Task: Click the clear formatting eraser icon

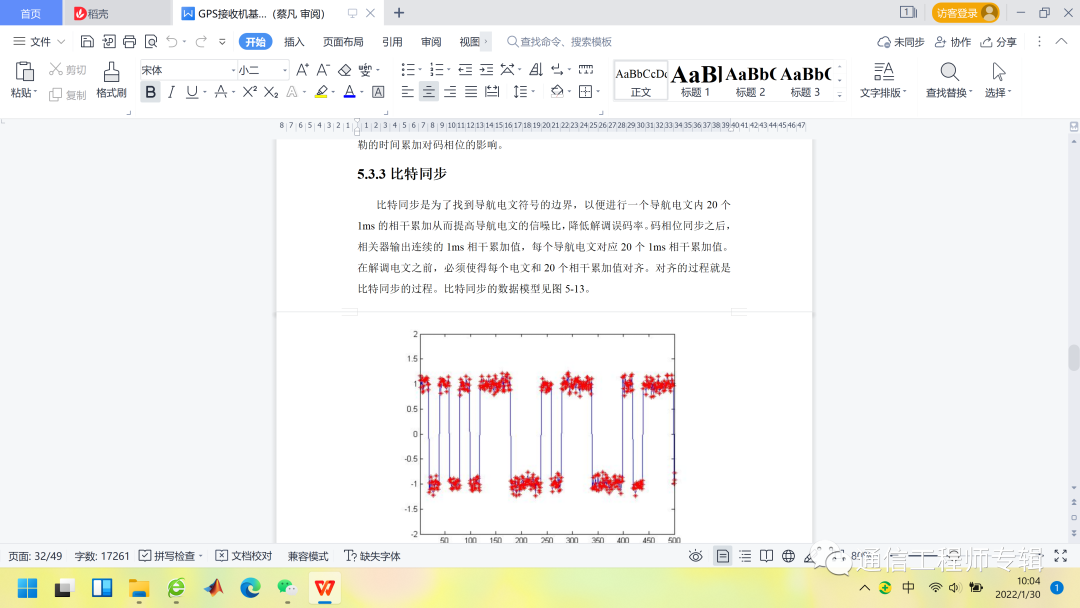Action: [344, 70]
